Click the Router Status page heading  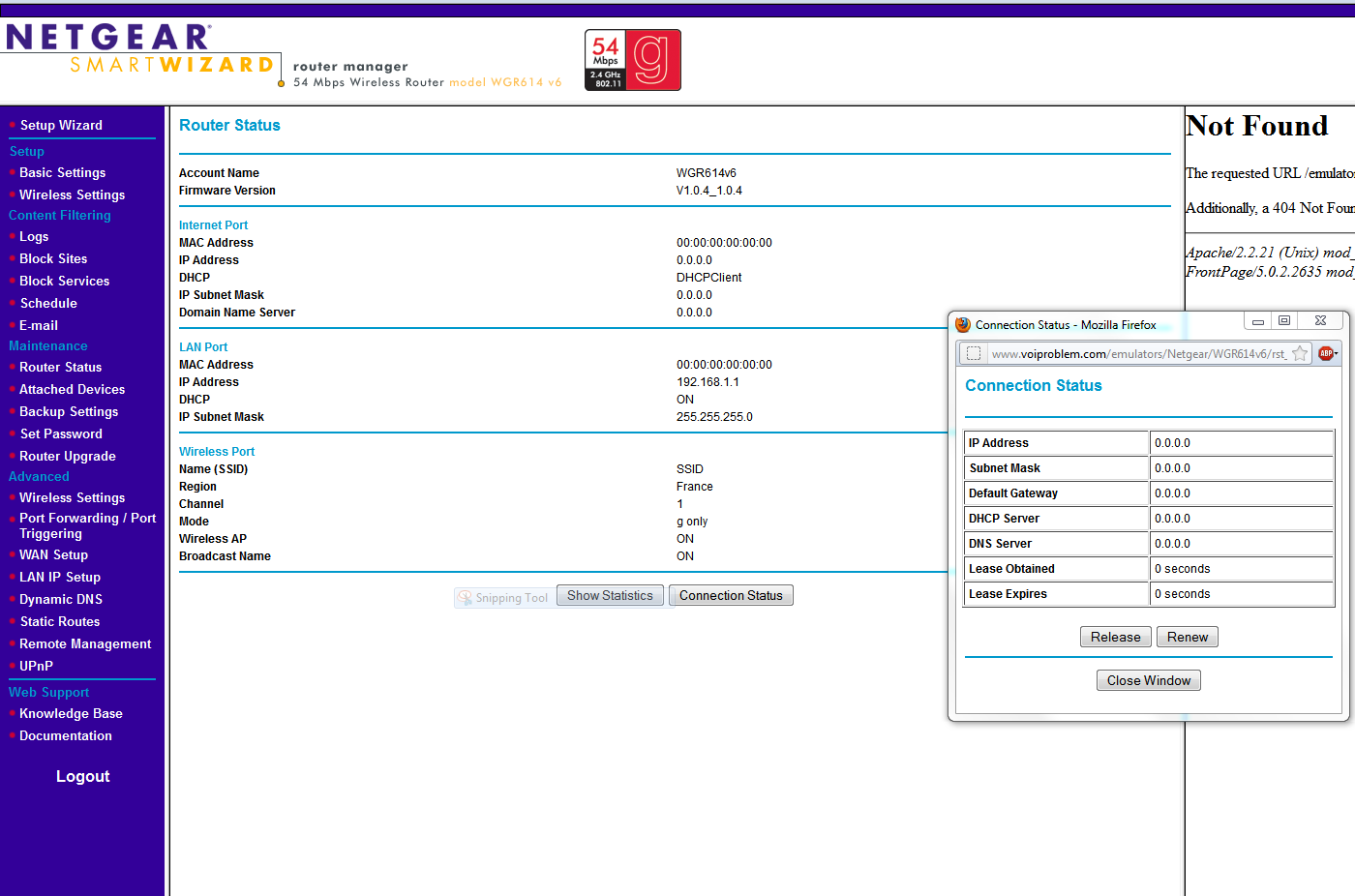pyautogui.click(x=229, y=126)
